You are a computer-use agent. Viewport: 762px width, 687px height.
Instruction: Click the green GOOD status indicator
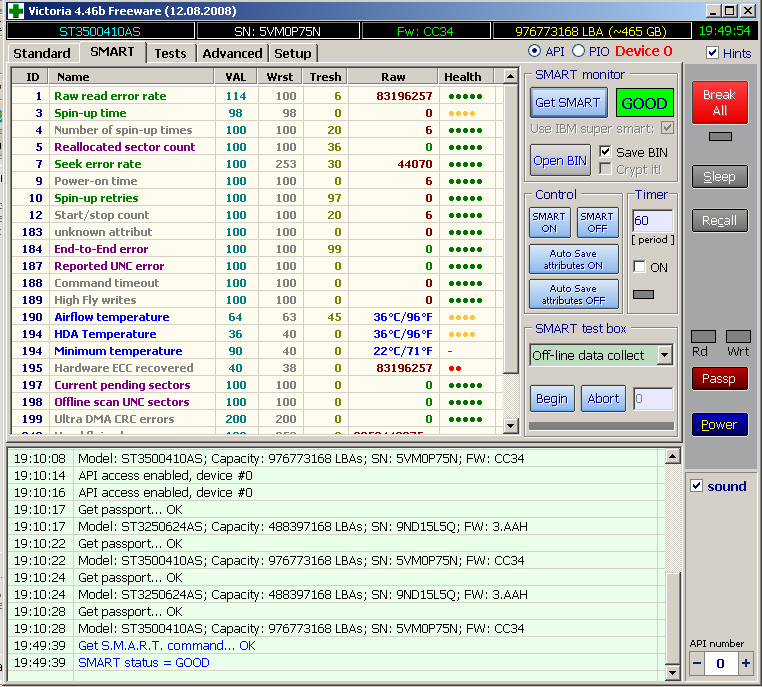644,103
